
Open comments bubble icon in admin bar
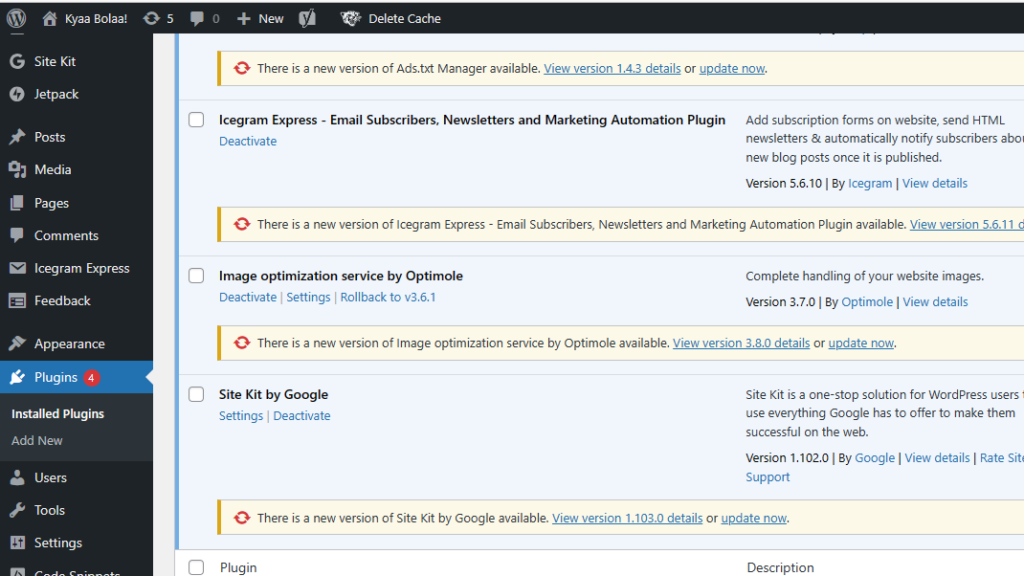(x=197, y=18)
